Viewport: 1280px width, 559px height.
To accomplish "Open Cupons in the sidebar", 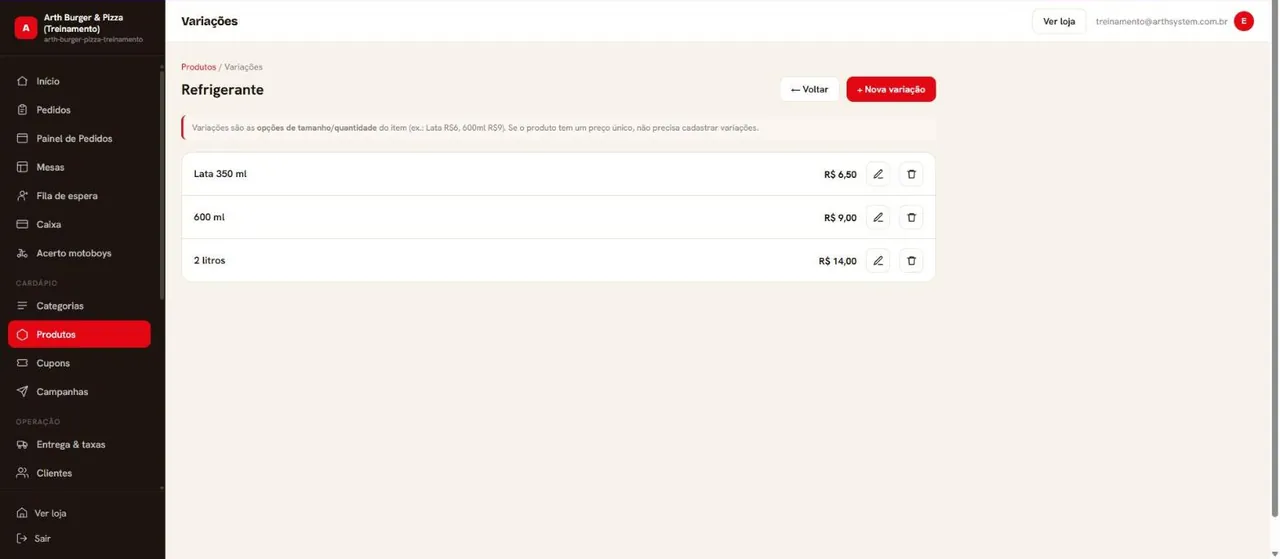I will [x=79, y=363].
